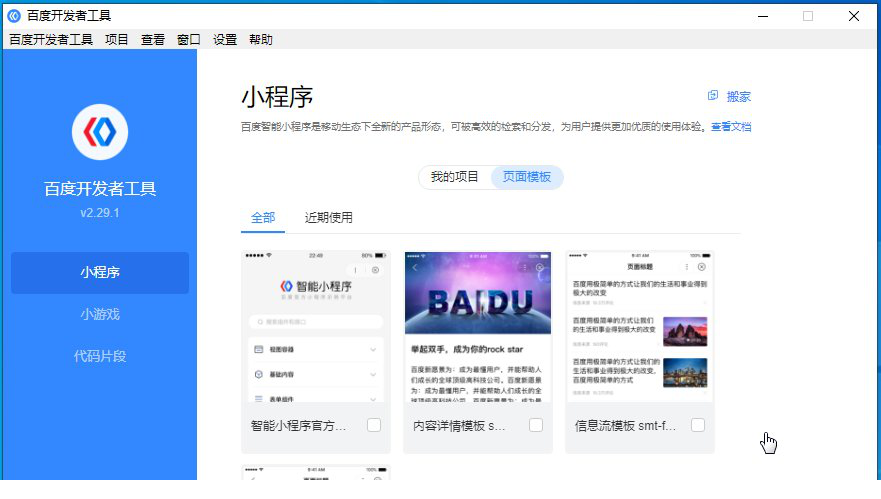Check the 智能小程序官方 template checkbox
Image resolution: width=881 pixels, height=499 pixels.
(374, 425)
